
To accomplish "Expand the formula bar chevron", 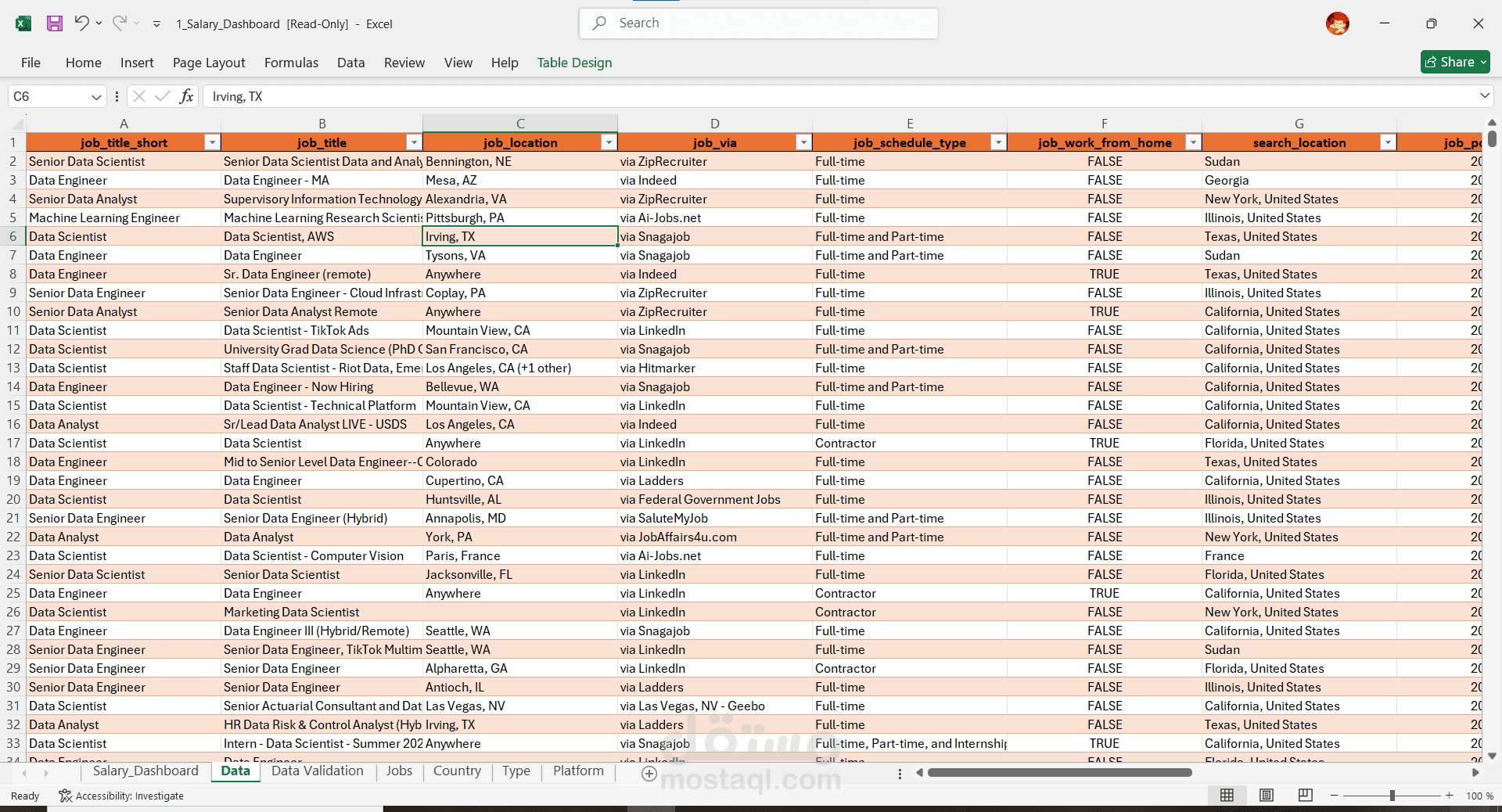I will pyautogui.click(x=1485, y=95).
